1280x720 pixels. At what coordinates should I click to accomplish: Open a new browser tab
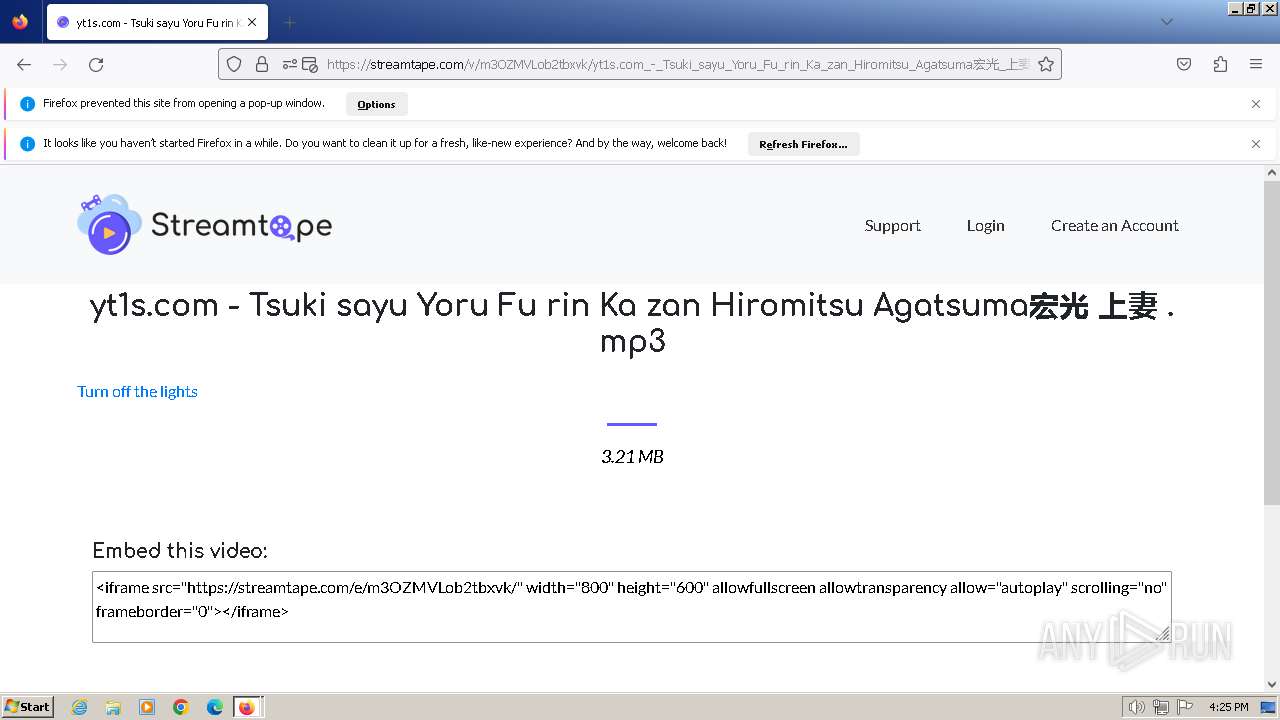[289, 22]
